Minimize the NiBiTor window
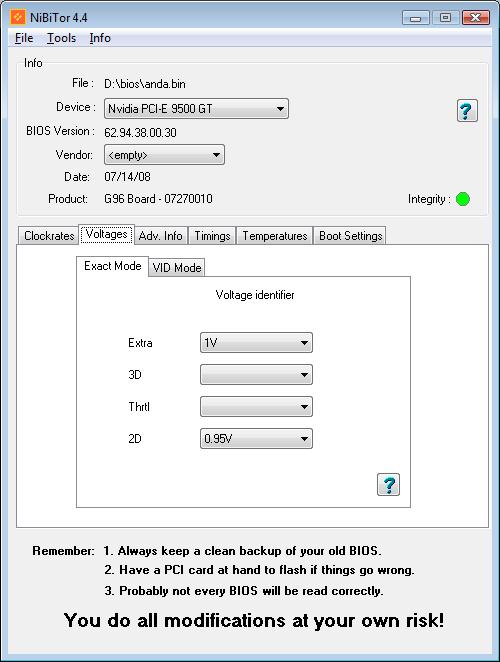This screenshot has width=500, height=662. tap(416, 18)
